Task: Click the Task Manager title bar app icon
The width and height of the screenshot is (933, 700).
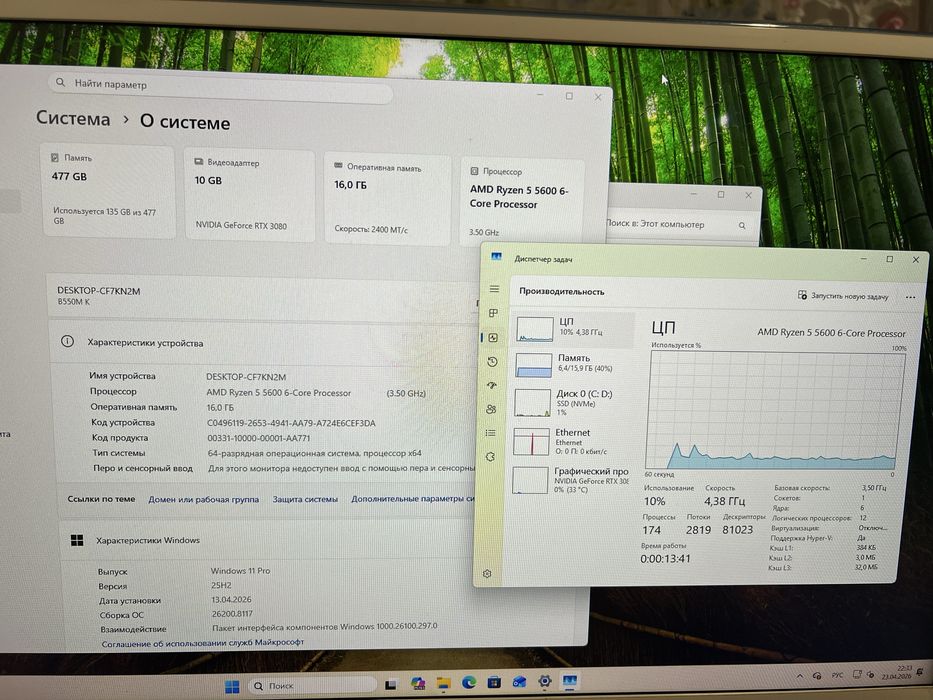Action: pos(496,257)
